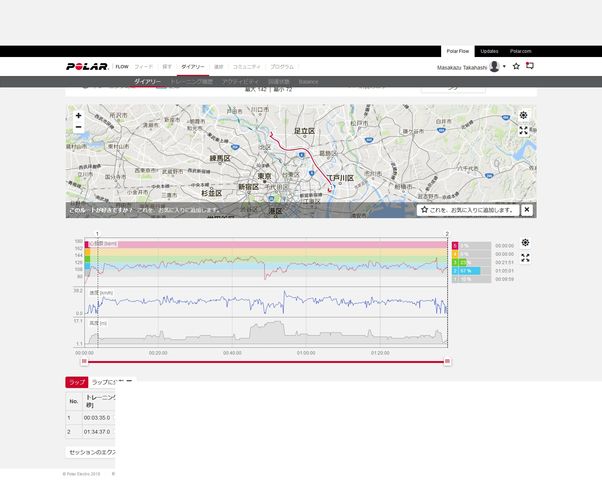Click the 新宿区 label on map
602x480 pixels.
coord(248,187)
